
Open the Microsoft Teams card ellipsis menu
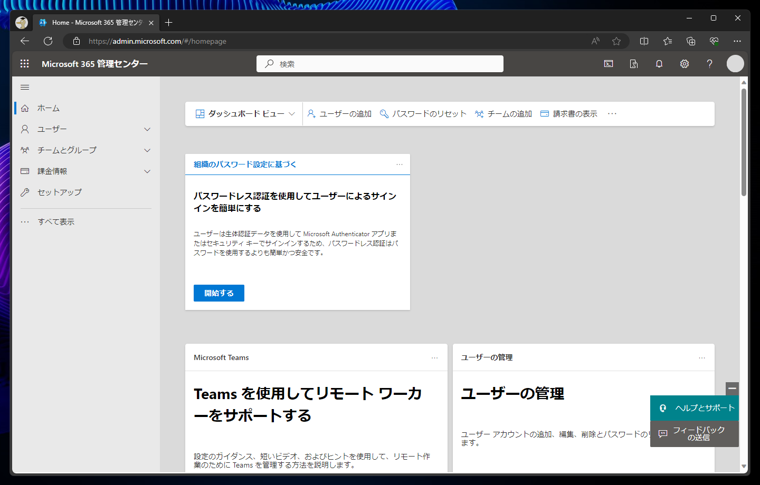pos(435,358)
